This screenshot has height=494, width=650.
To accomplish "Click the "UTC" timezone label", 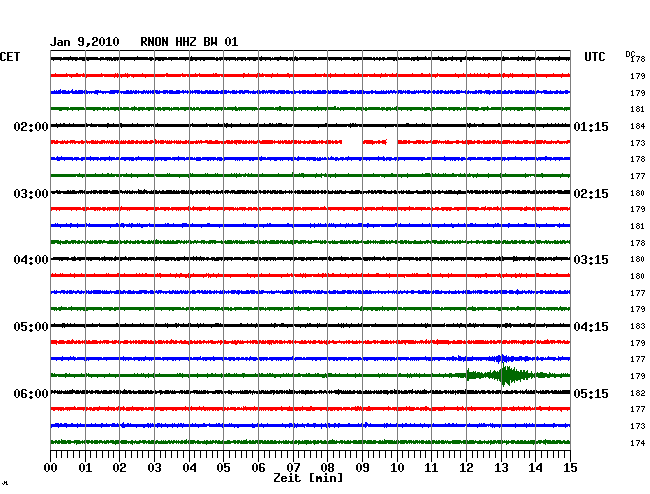I will (595, 57).
